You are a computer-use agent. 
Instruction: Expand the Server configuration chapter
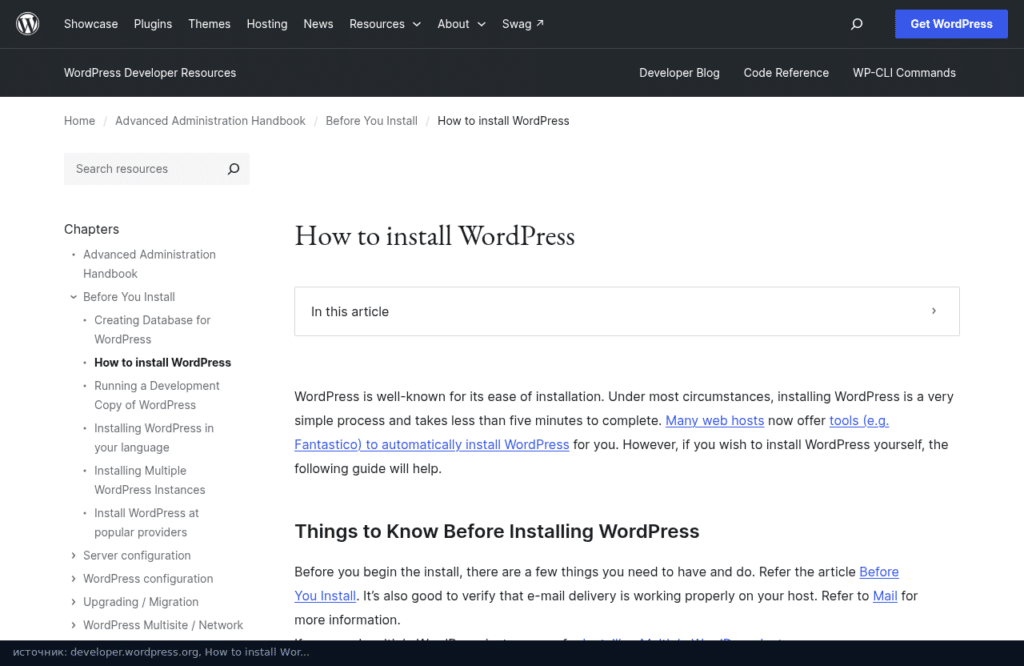73,556
